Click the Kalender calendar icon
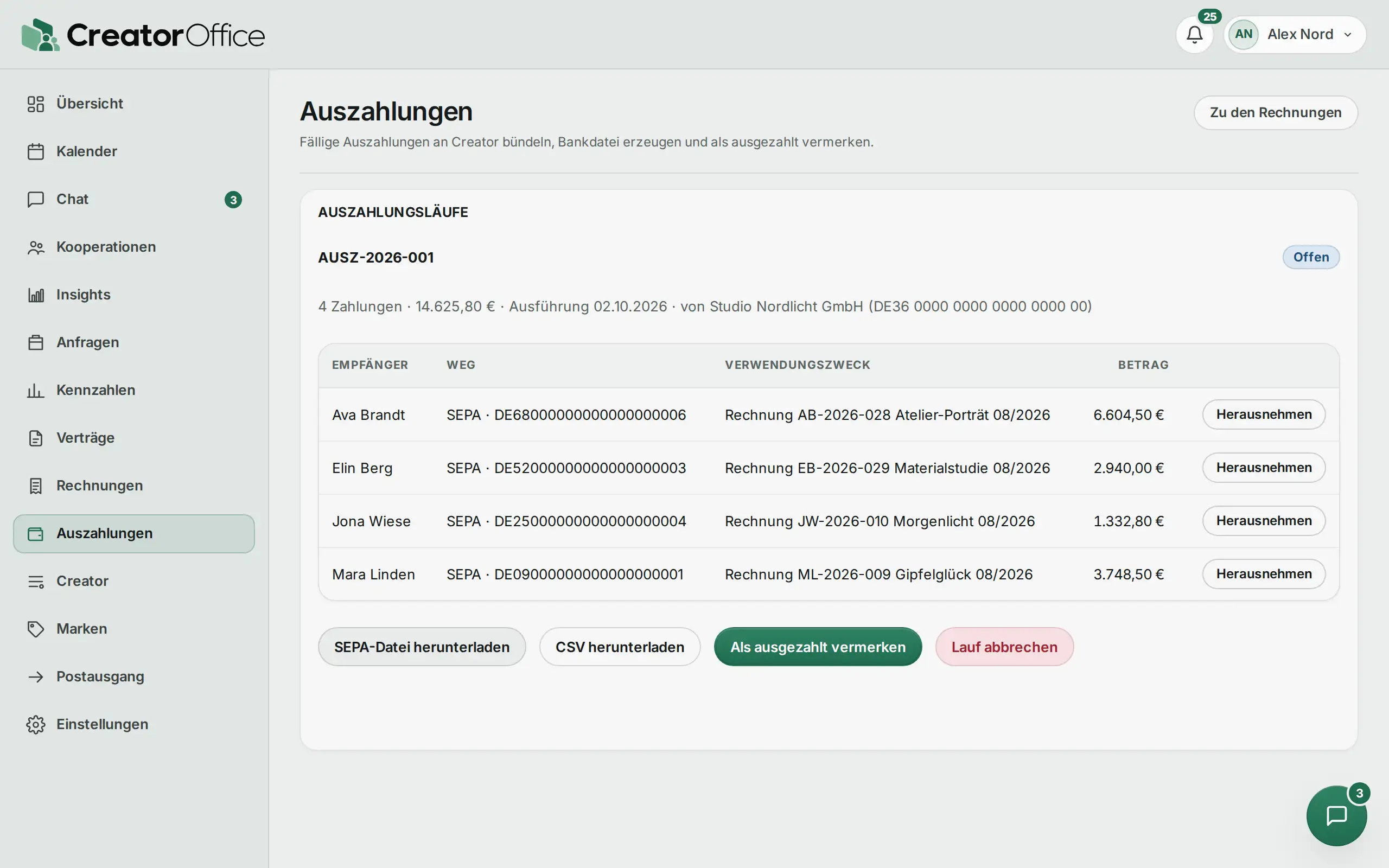1389x868 pixels. [x=36, y=151]
